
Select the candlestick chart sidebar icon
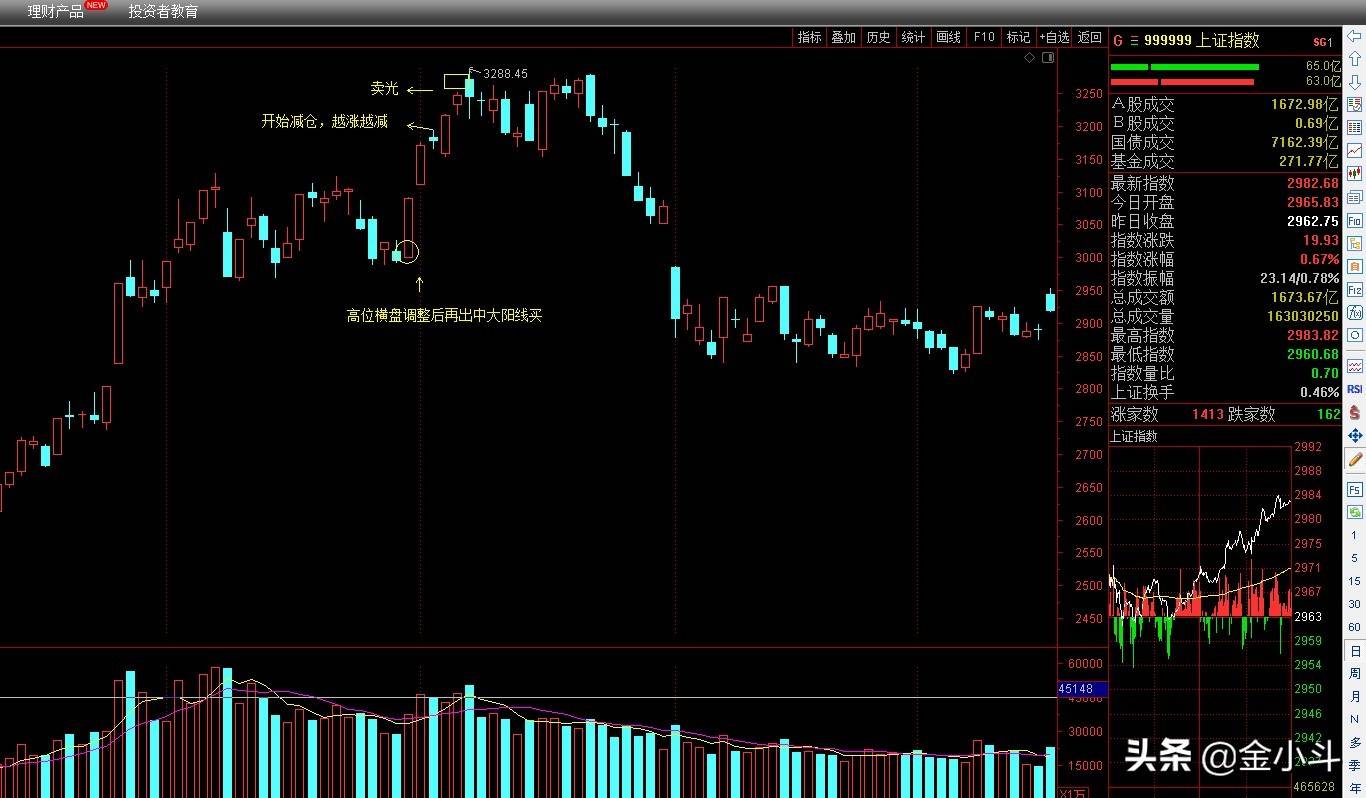click(1355, 174)
